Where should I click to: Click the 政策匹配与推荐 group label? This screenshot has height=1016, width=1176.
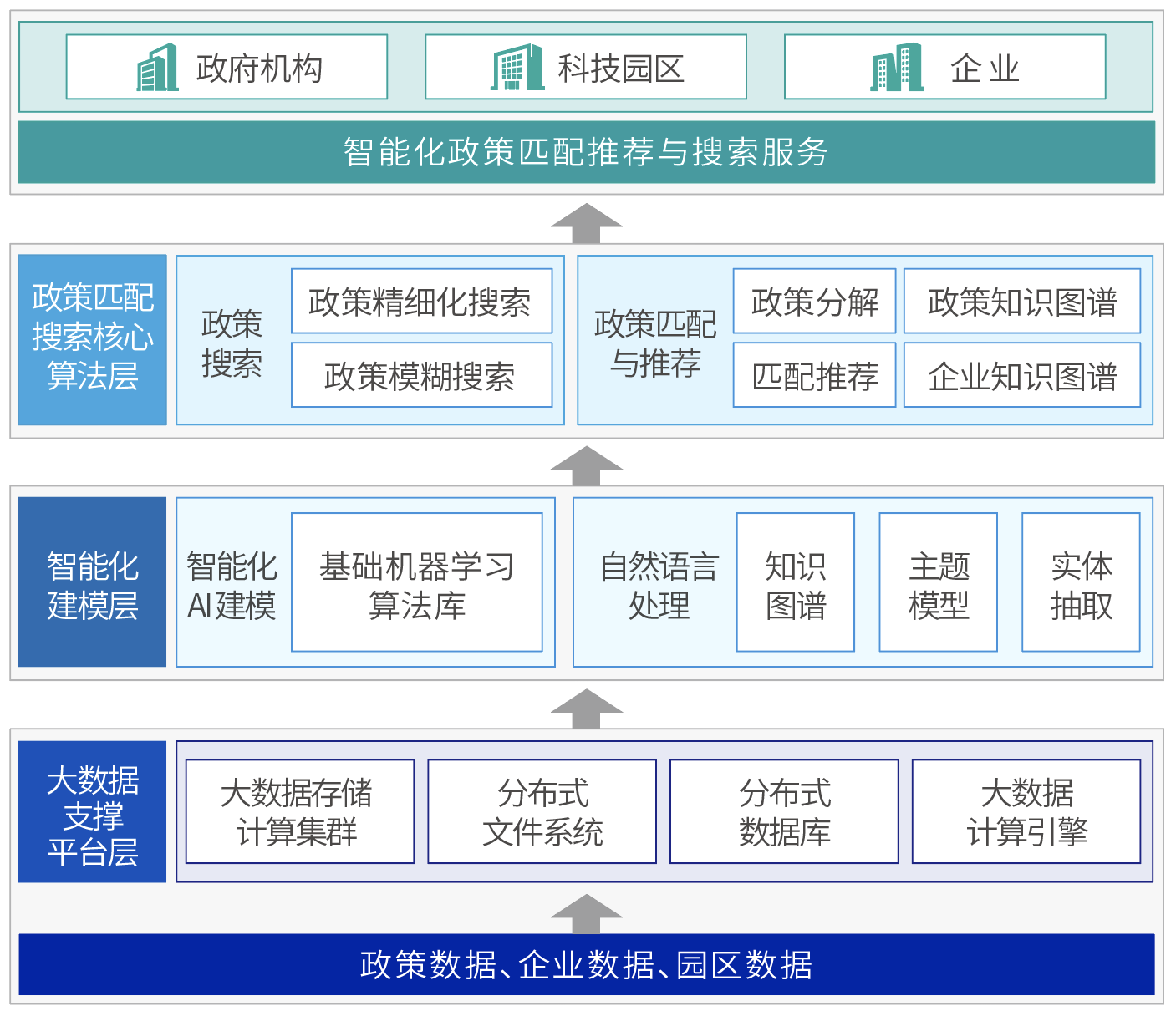tap(655, 343)
